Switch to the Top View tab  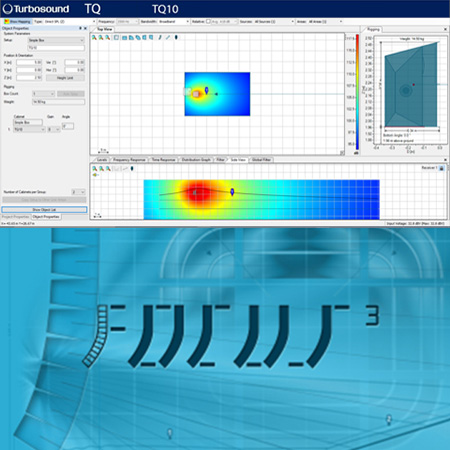pos(104,29)
